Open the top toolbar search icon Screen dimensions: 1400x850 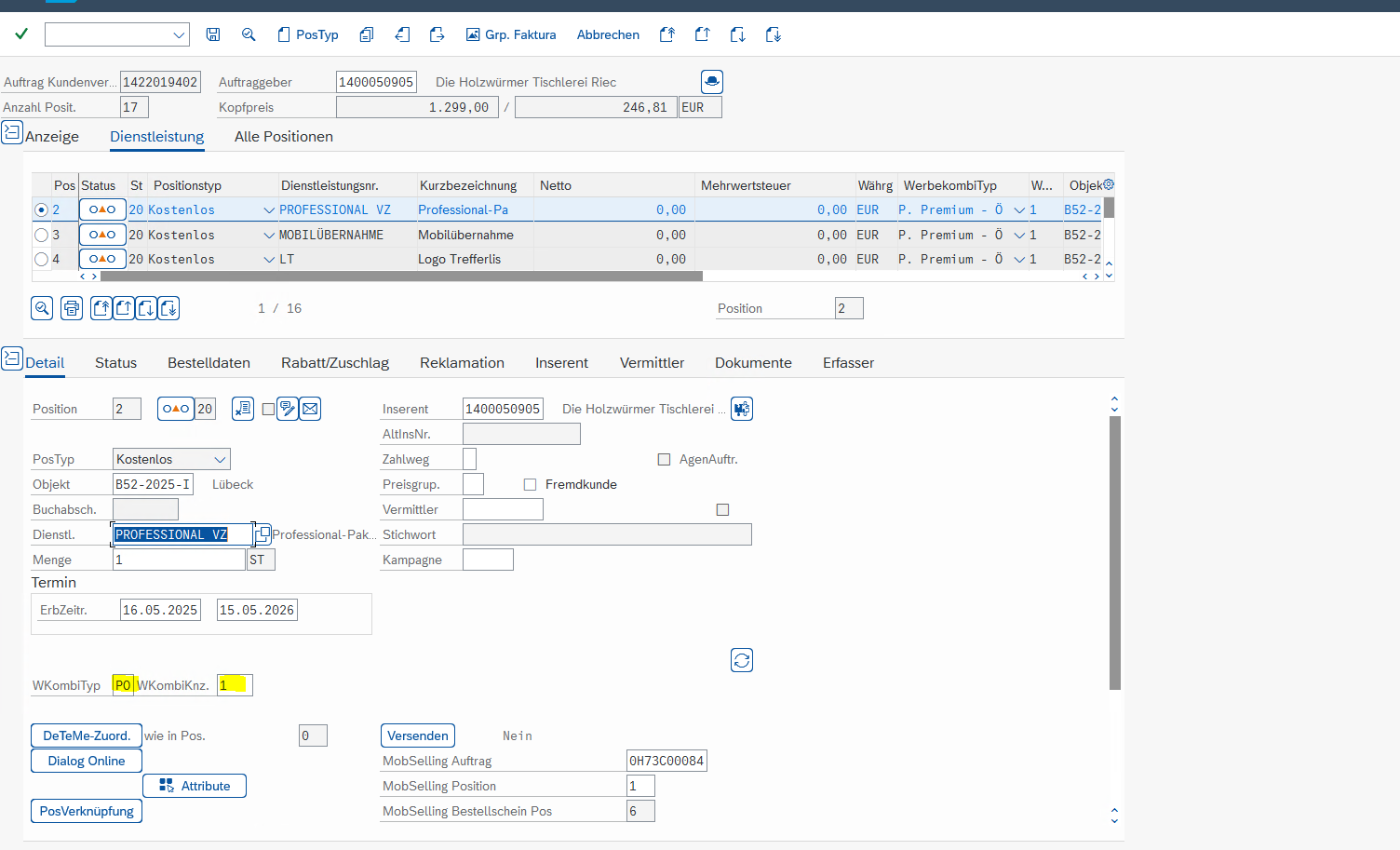coord(249,34)
